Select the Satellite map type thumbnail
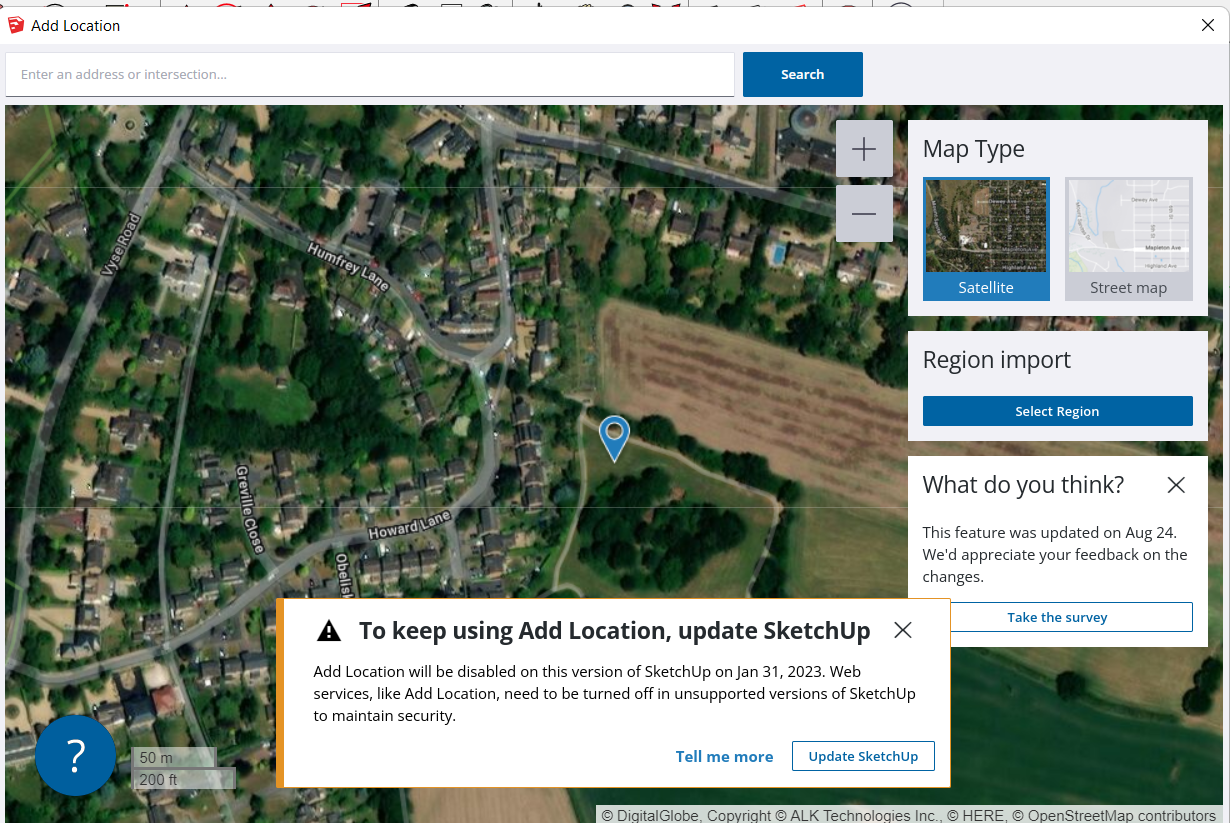This screenshot has width=1230, height=823. pyautogui.click(x=986, y=239)
